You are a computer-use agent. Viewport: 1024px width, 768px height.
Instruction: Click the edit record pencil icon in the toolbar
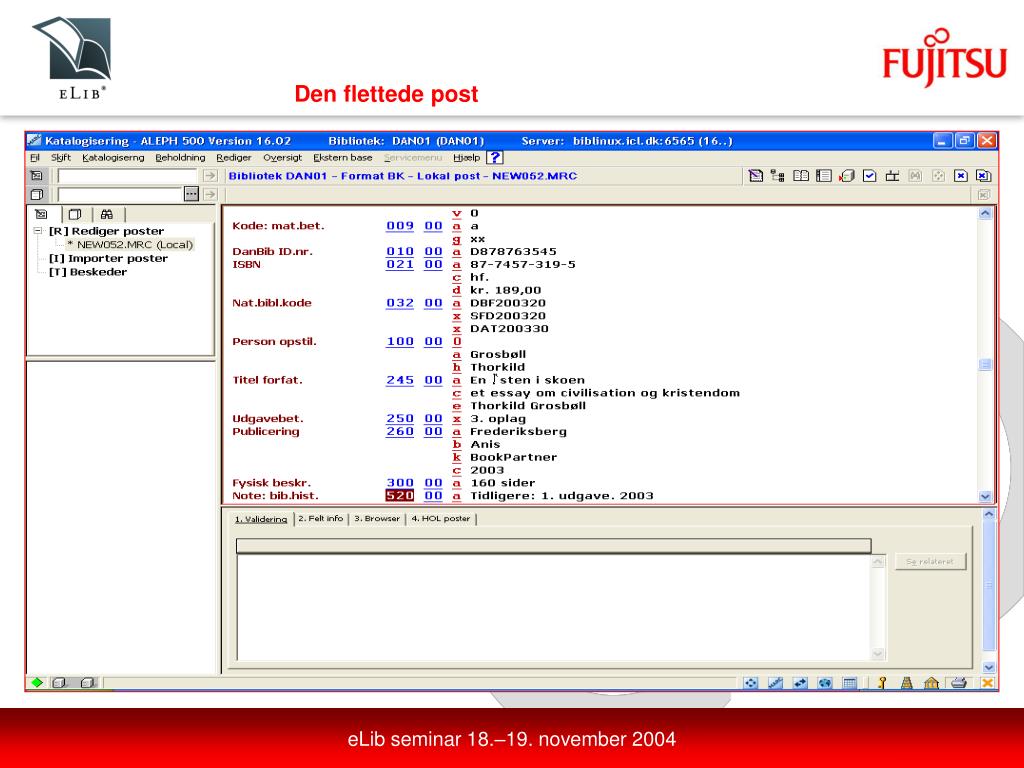click(756, 176)
